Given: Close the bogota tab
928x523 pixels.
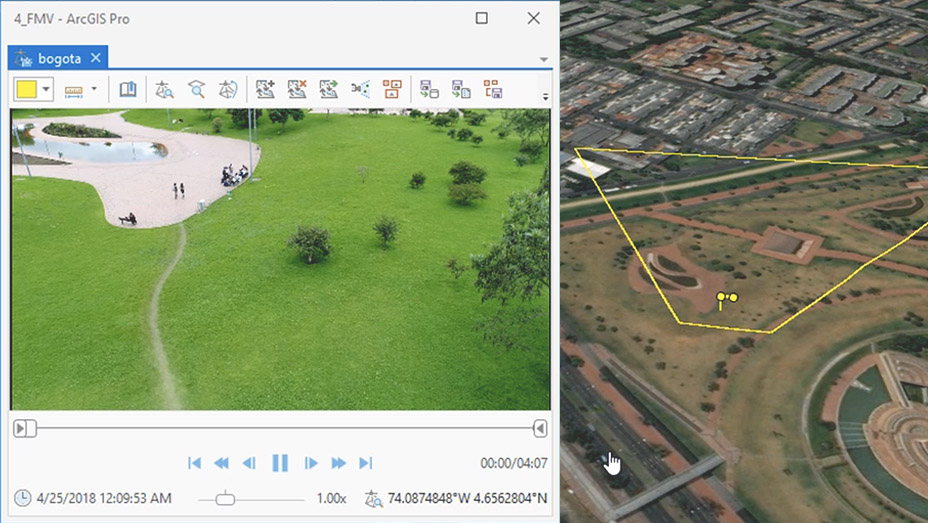Looking at the screenshot, I should (x=96, y=58).
